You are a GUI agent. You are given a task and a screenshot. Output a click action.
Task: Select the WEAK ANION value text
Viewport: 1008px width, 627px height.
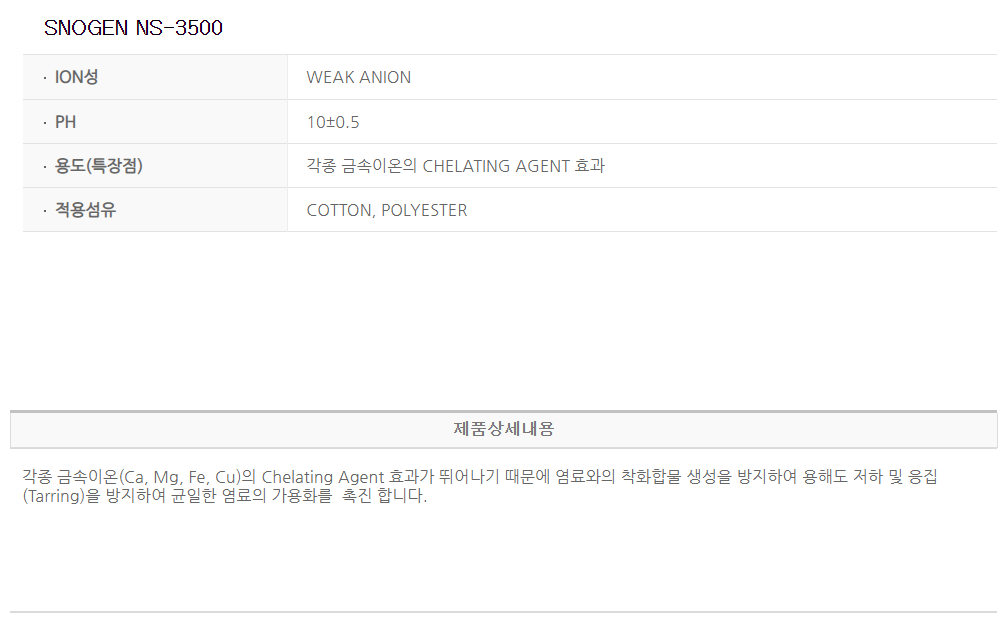click(358, 77)
